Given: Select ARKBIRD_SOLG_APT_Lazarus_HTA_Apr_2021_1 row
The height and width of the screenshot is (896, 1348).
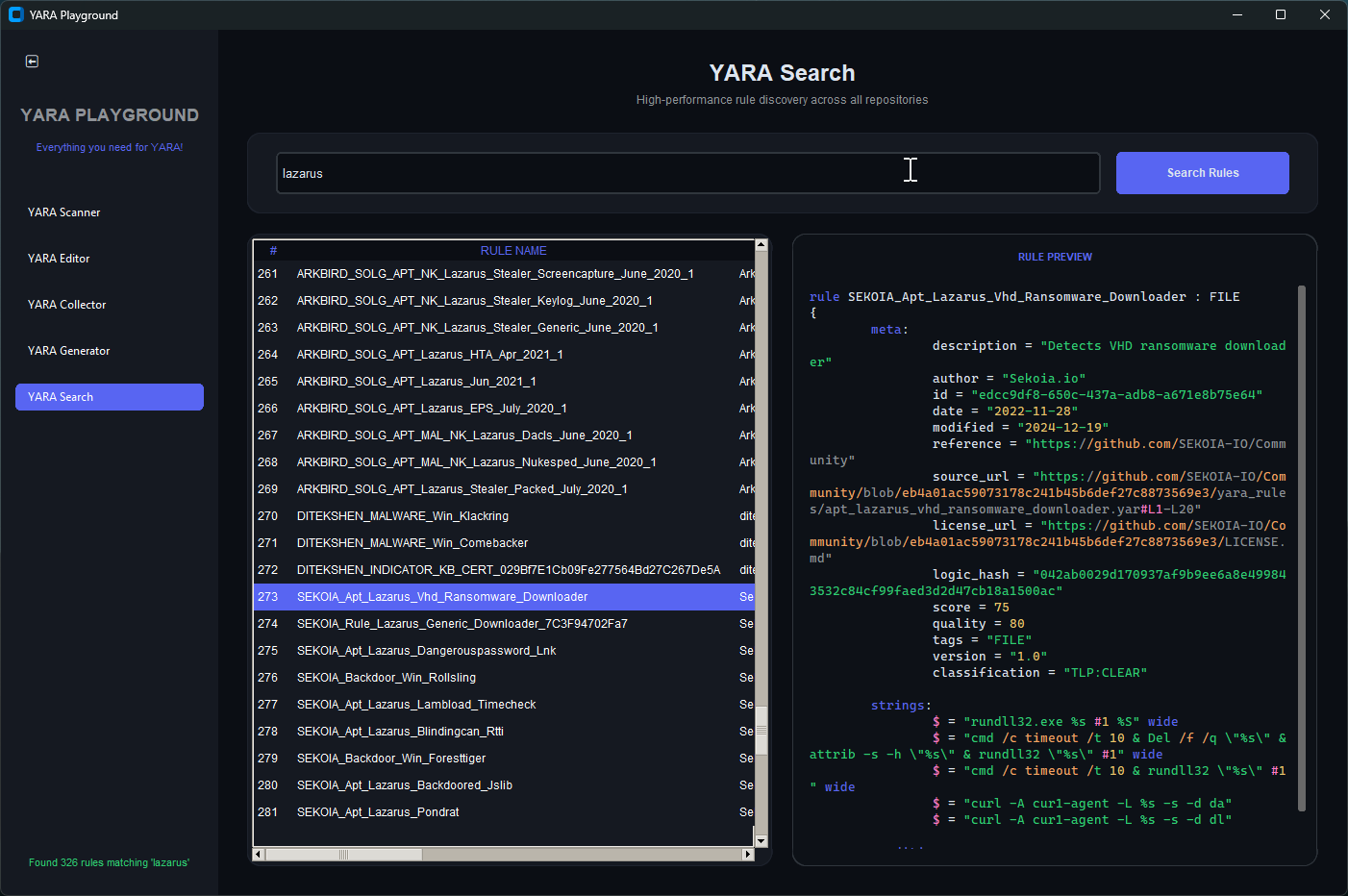Looking at the screenshot, I should point(430,355).
